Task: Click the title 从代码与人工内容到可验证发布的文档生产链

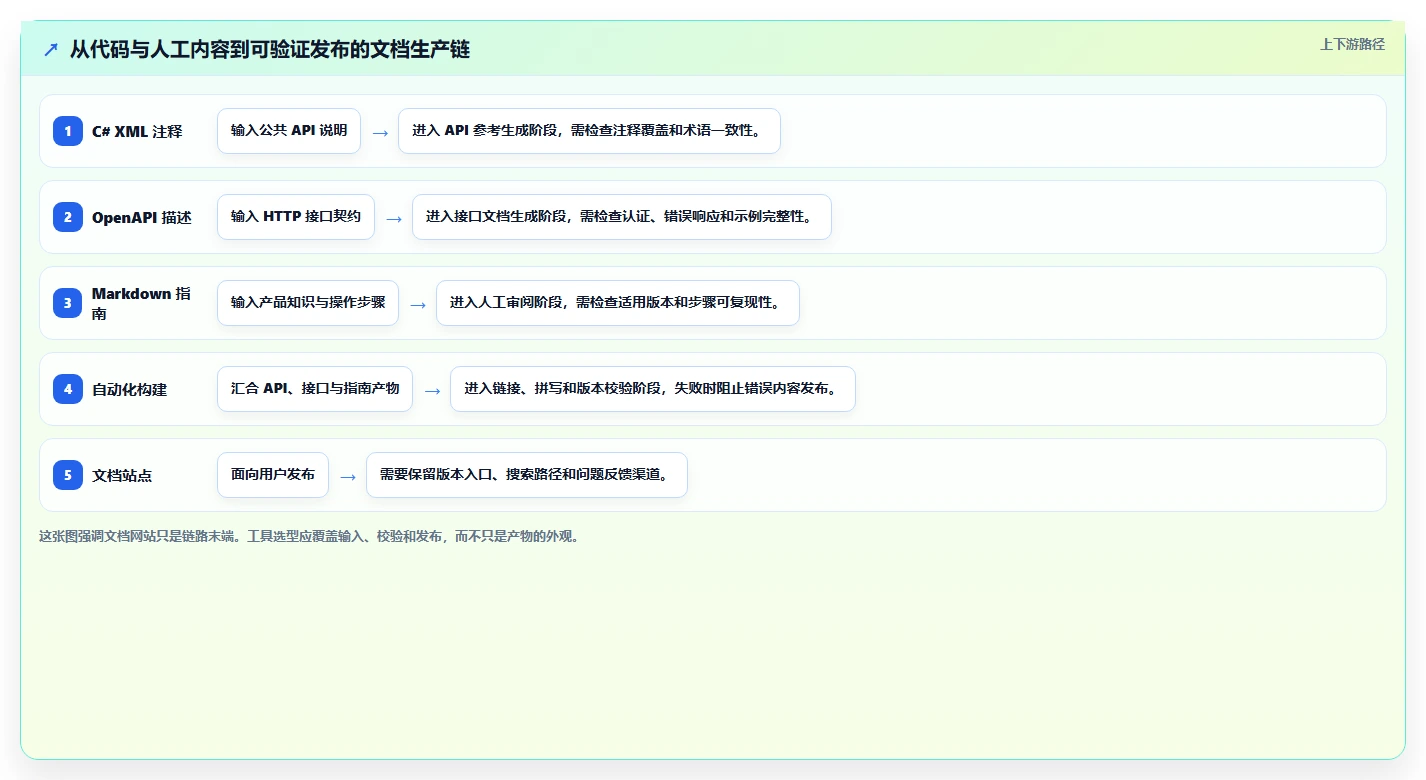Action: (x=270, y=49)
